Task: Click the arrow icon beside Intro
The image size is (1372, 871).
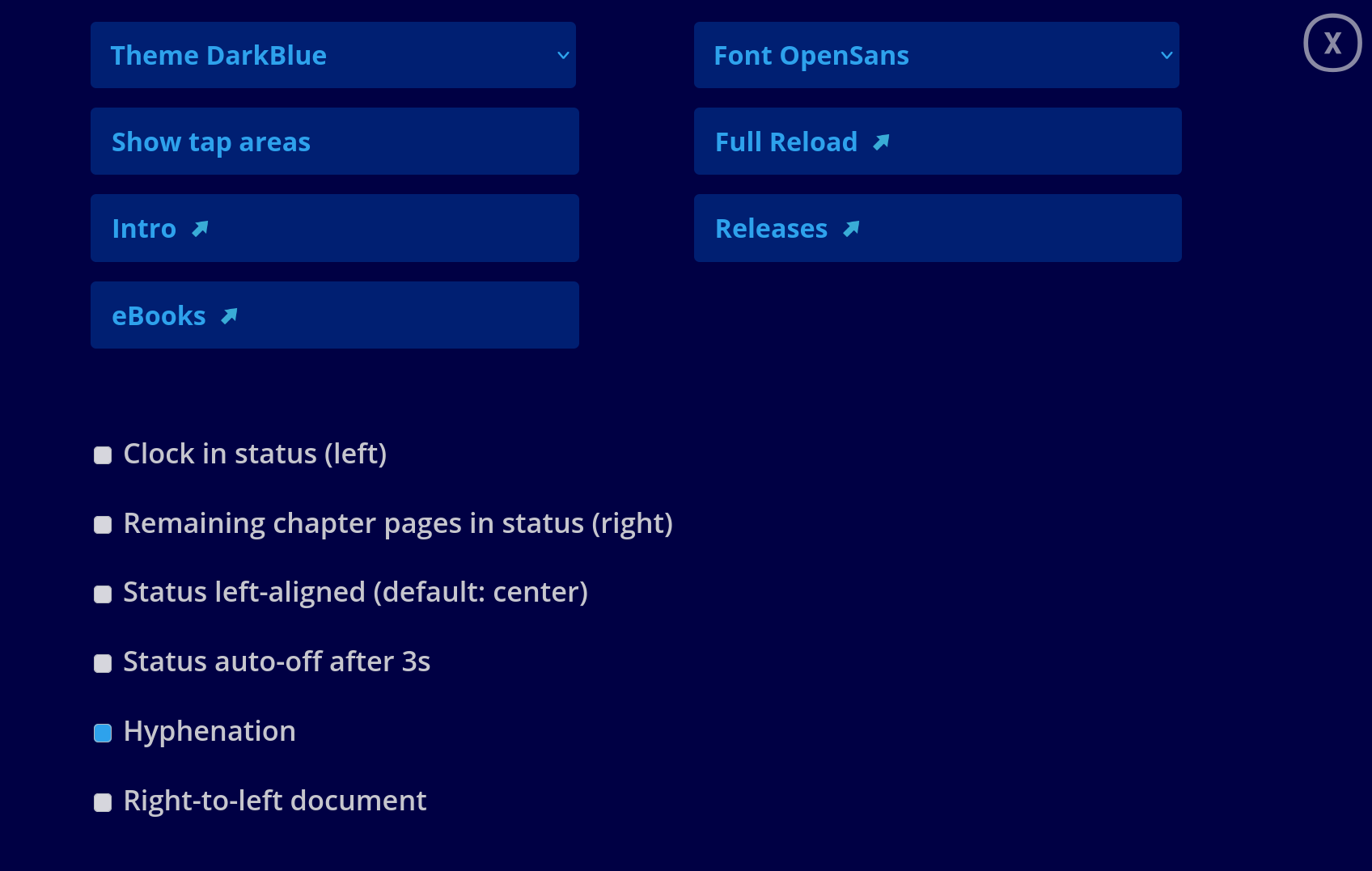Action: point(200,229)
